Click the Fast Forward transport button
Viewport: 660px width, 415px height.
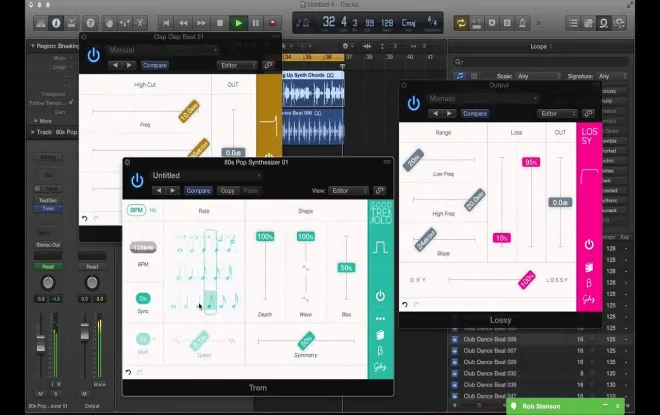tap(201, 23)
